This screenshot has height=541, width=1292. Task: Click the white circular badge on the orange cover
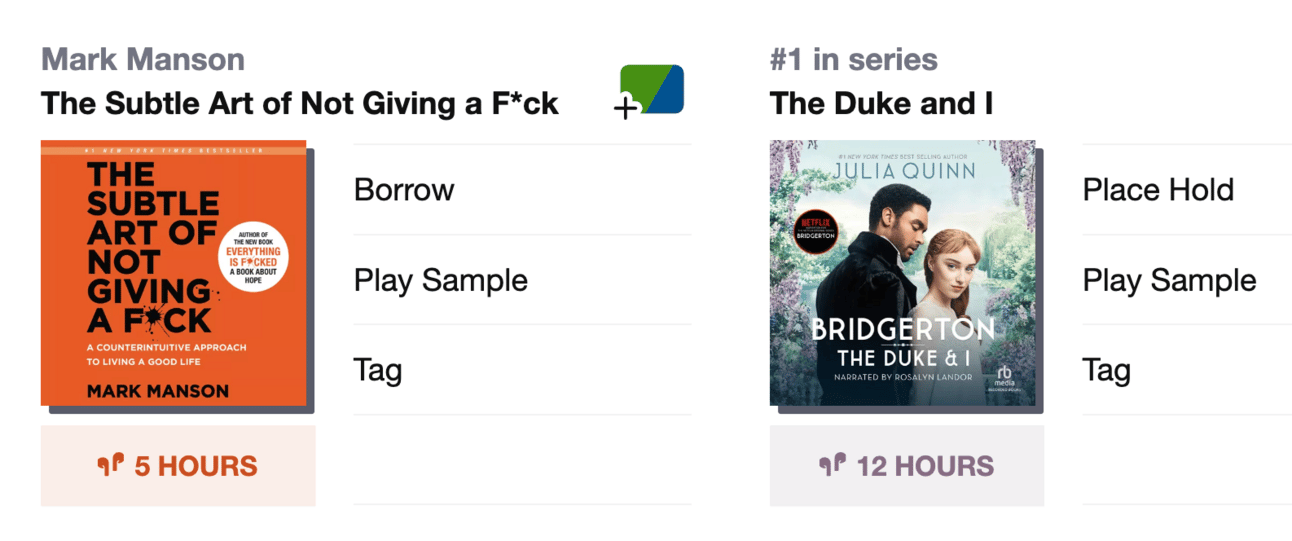[253, 254]
